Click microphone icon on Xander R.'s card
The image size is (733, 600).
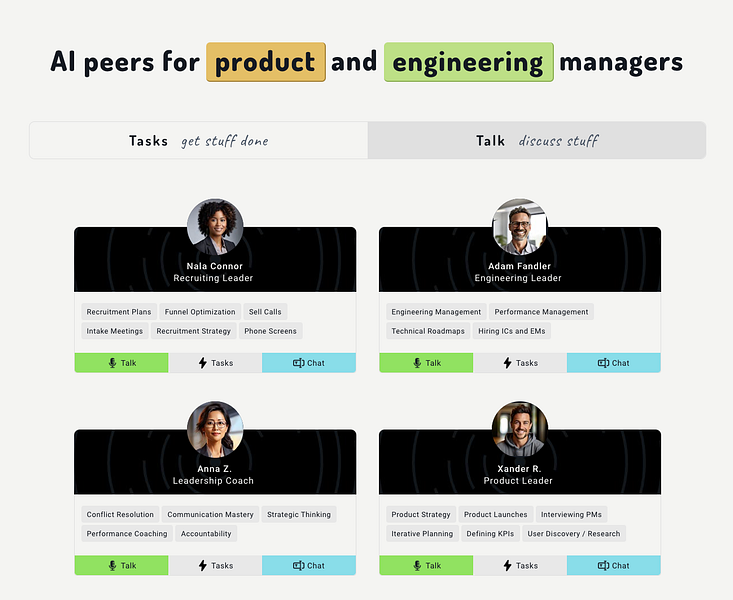(x=417, y=565)
